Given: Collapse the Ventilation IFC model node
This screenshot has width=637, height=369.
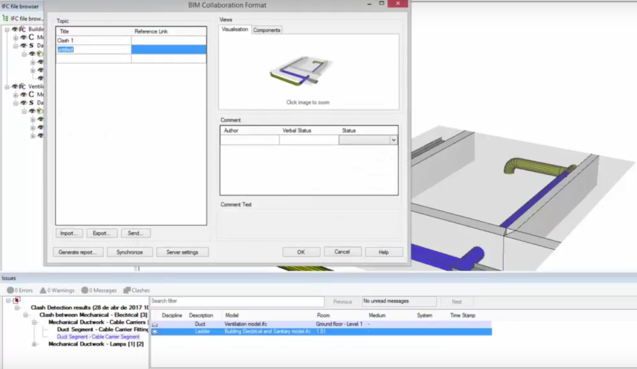Looking at the screenshot, I should coord(7,86).
